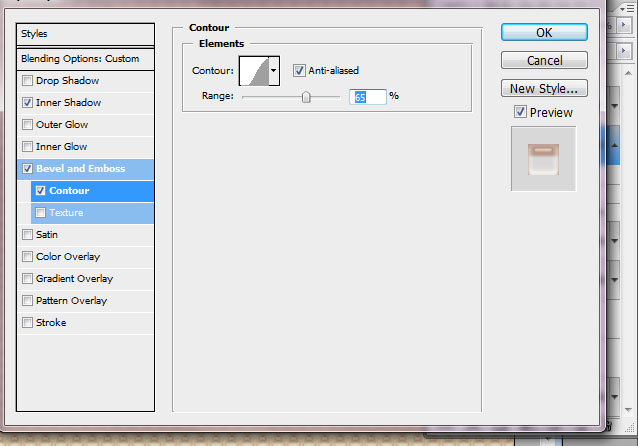Image resolution: width=638 pixels, height=446 pixels.
Task: Select the Stroke effect entry
Action: pos(51,323)
